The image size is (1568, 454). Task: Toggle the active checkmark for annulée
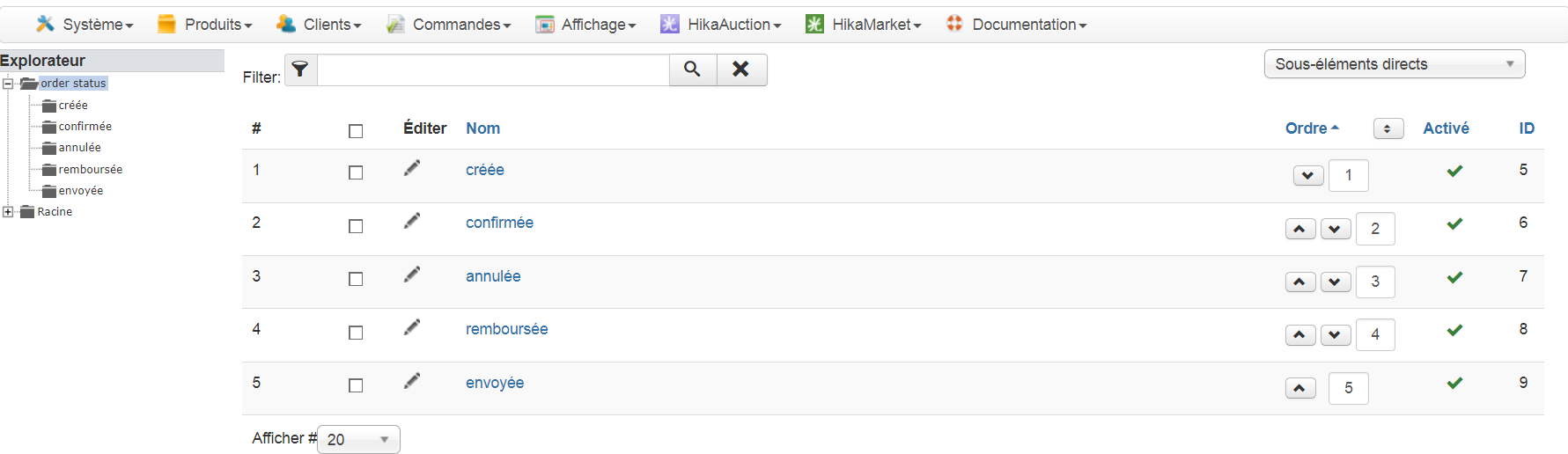[1454, 277]
